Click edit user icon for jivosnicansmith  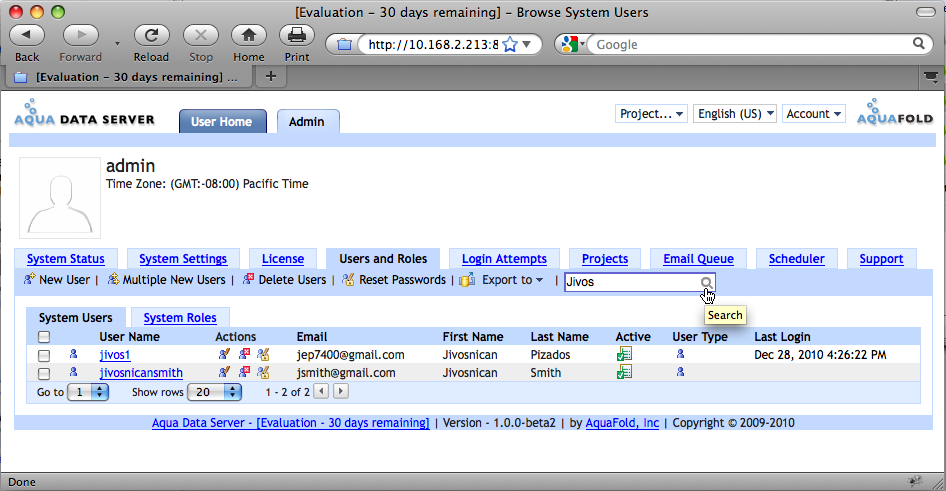[x=224, y=373]
